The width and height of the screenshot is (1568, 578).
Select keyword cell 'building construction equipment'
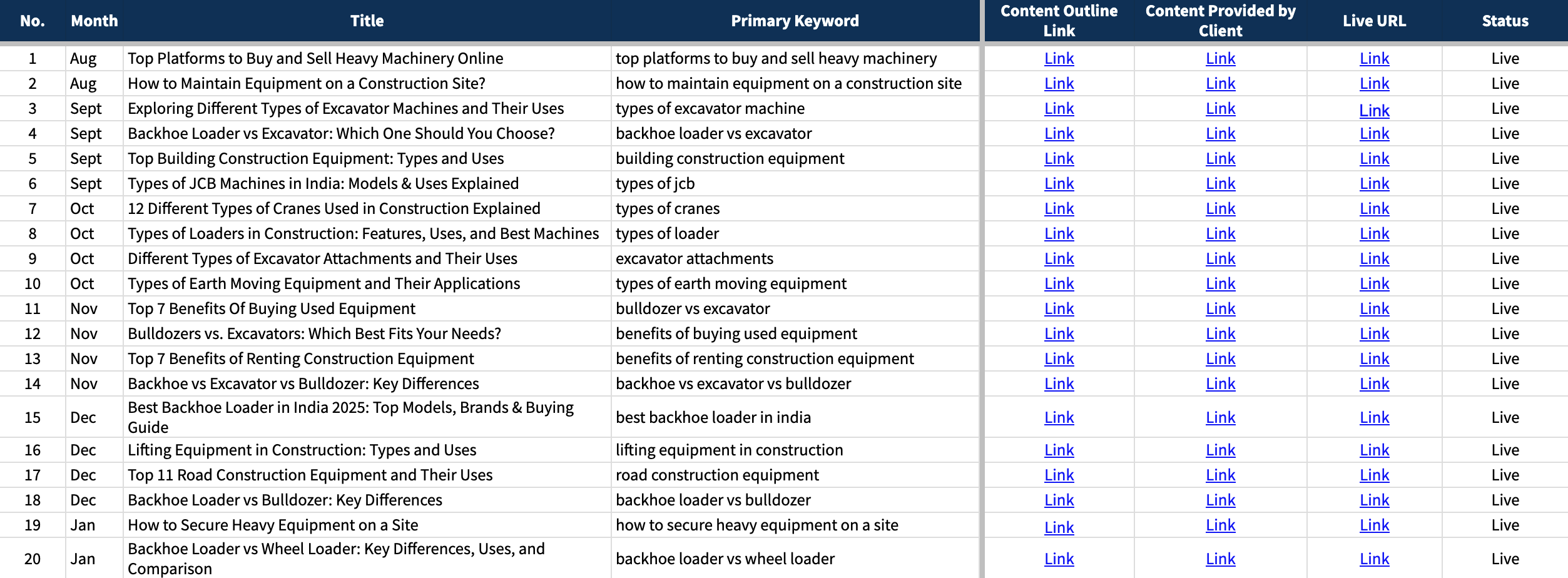coord(795,158)
